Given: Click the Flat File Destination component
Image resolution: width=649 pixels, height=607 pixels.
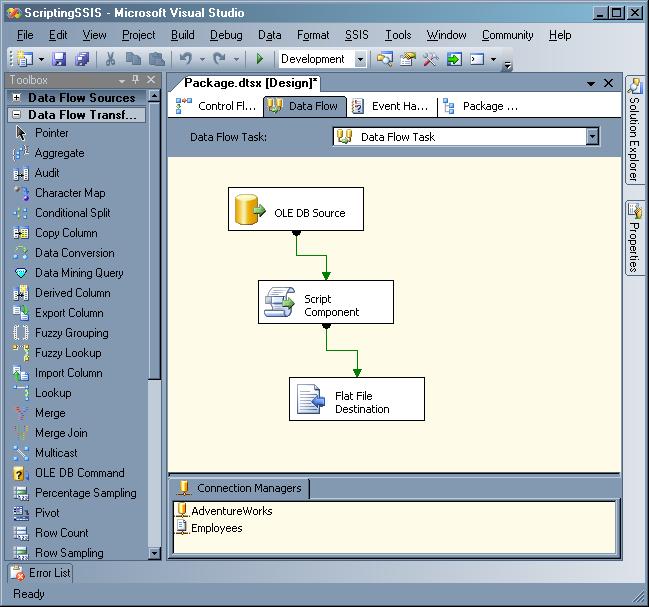Looking at the screenshot, I should click(356, 399).
